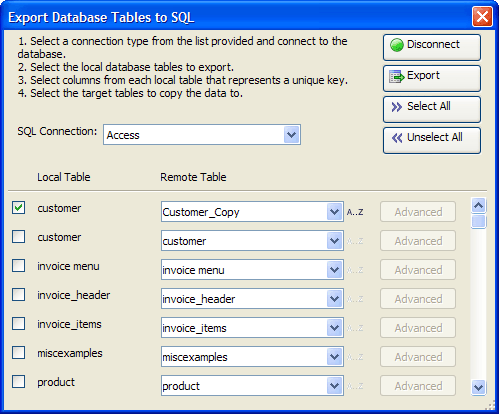
Task: Open the SQL Connection Access dropdown
Action: 292,135
